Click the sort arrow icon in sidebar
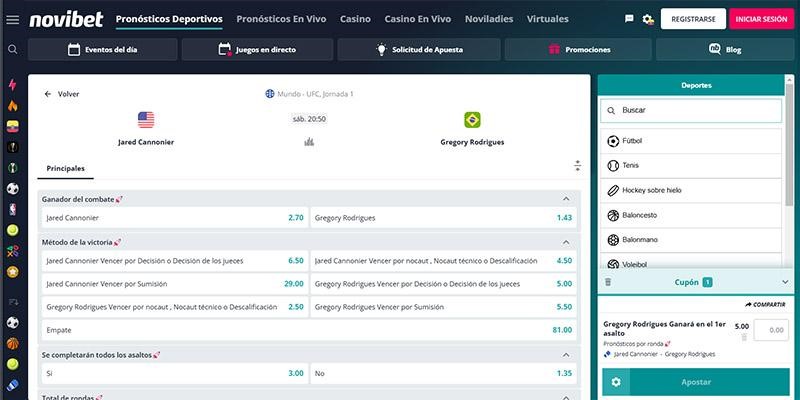Screen dimensions: 800x400 point(13,302)
